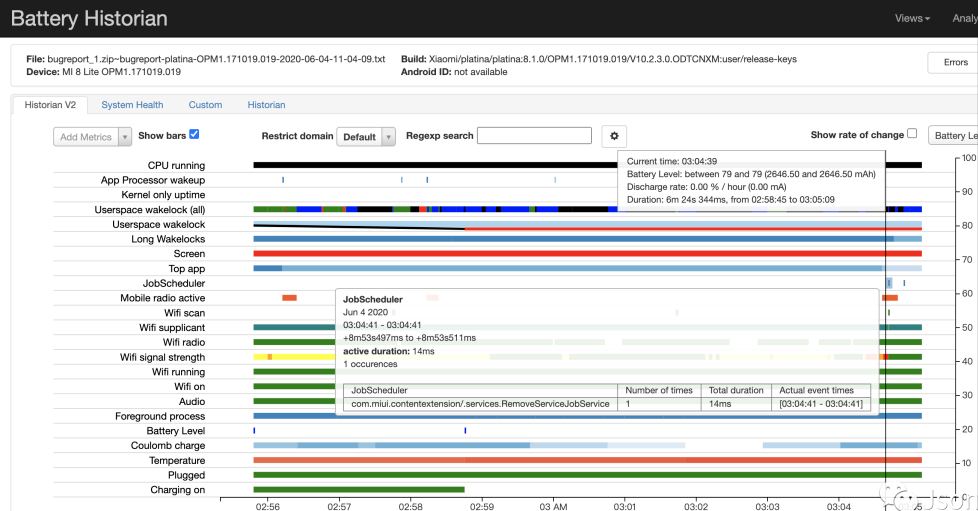The image size is (978, 511).
Task: Click the black CPU running bar
Action: tap(430, 165)
